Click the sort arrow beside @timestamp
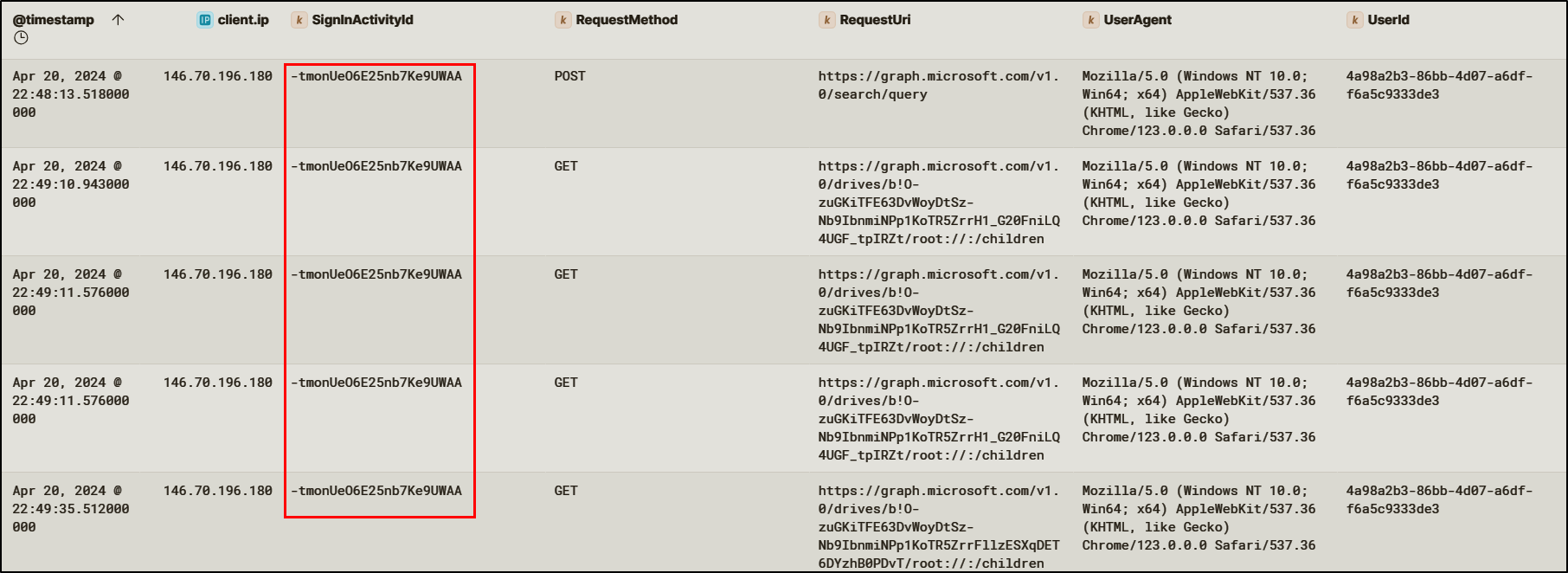This screenshot has height=573, width=1568. click(119, 20)
